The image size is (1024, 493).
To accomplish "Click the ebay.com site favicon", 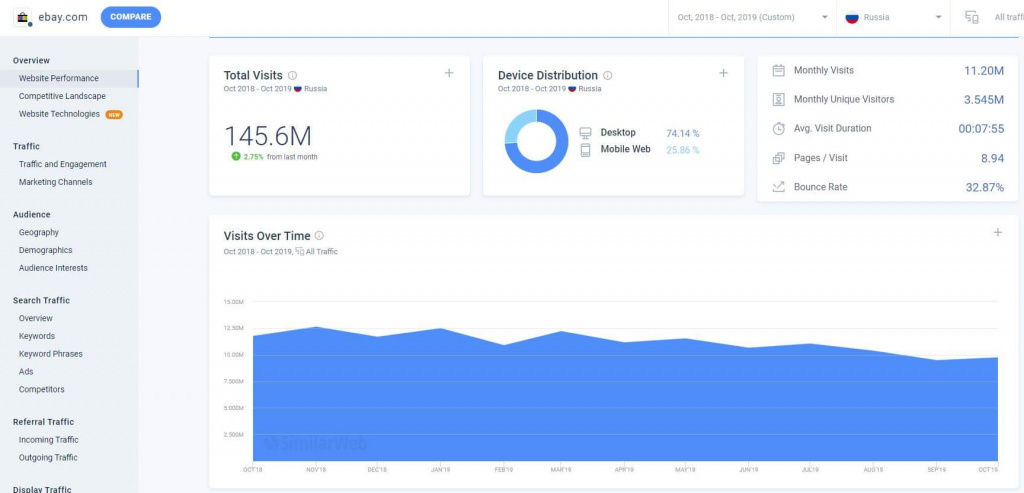I will (23, 17).
